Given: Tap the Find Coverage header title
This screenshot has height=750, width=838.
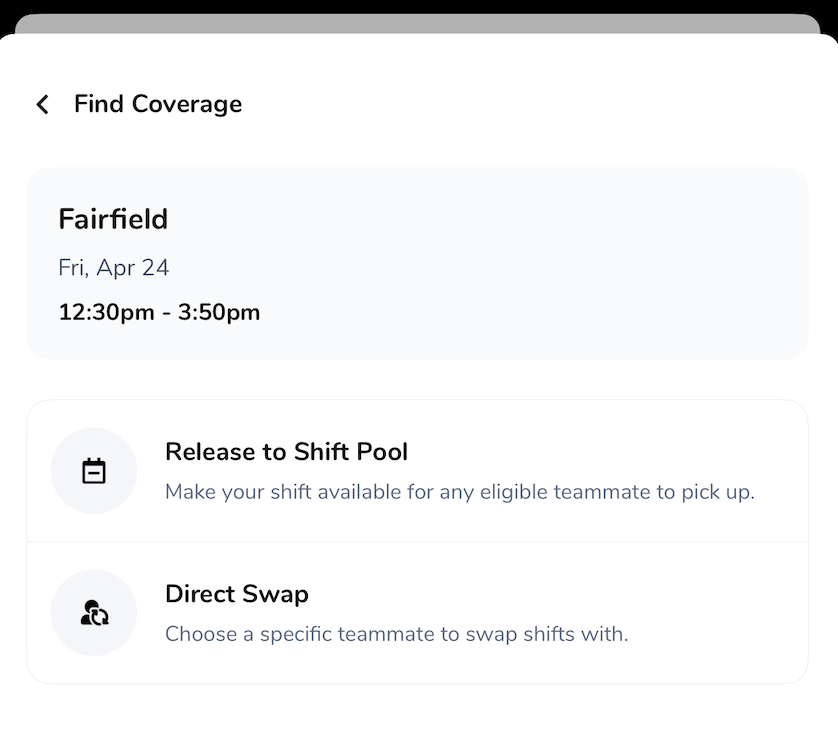Looking at the screenshot, I should point(158,104).
